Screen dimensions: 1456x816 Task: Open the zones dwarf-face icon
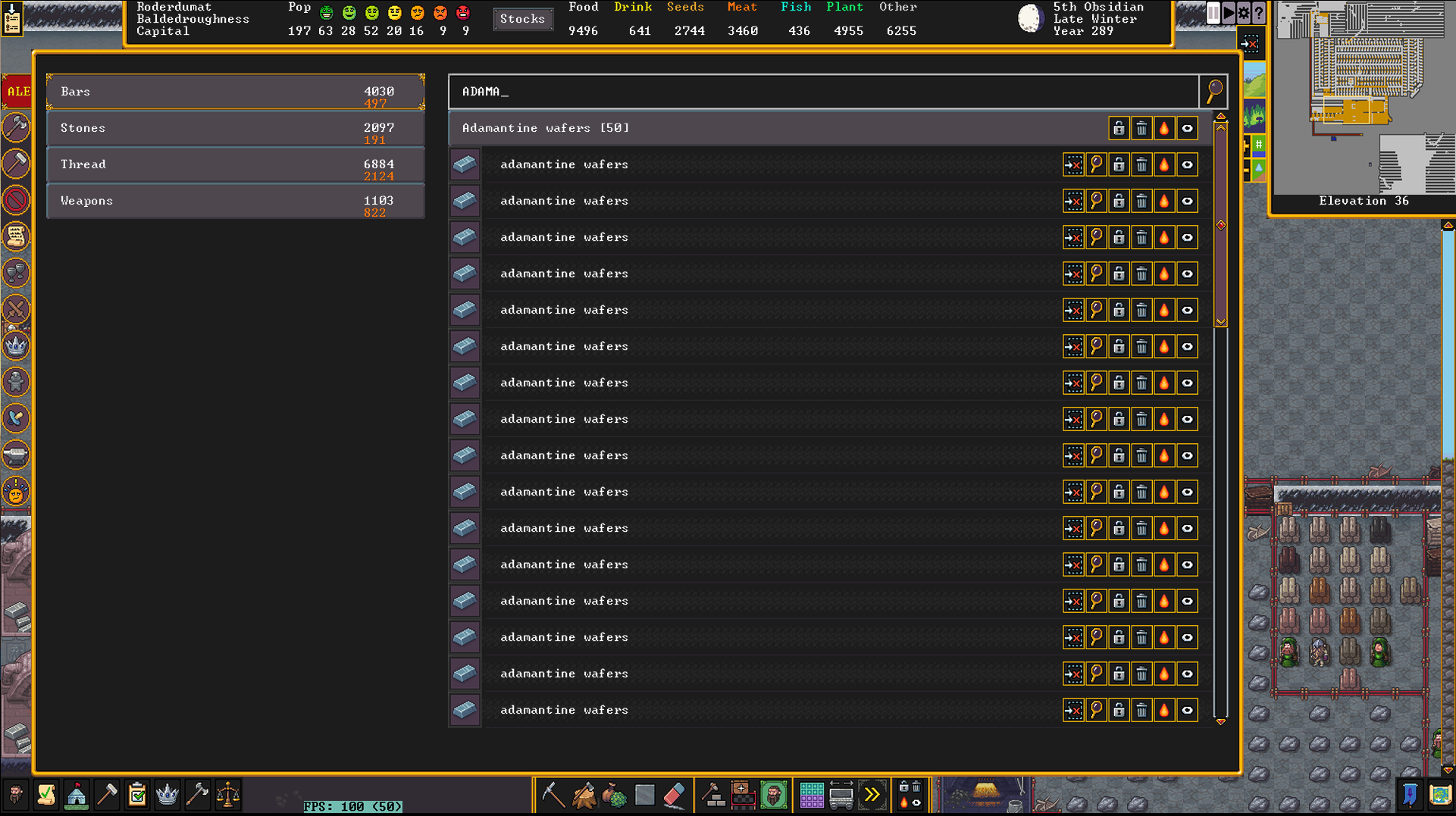[773, 795]
